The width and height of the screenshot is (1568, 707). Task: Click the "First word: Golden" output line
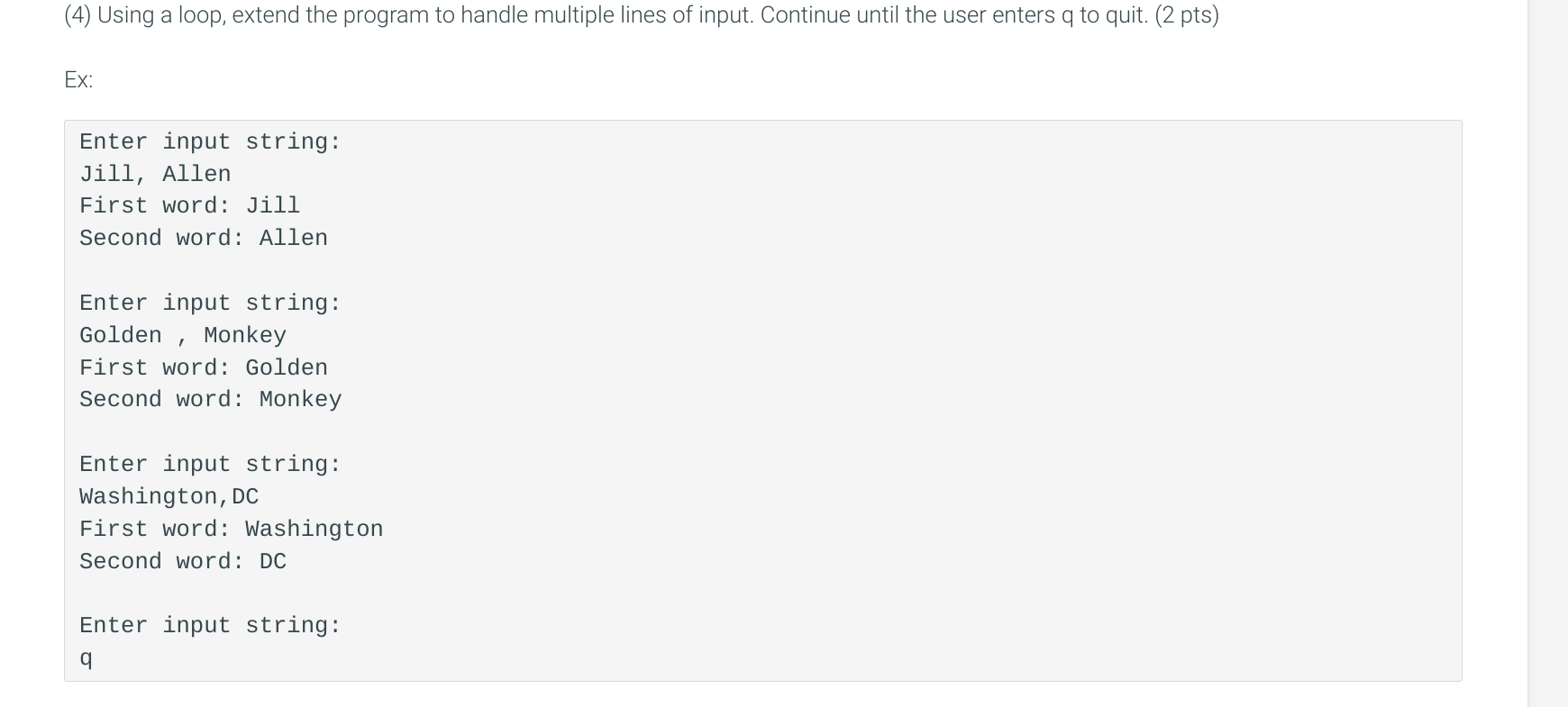[204, 367]
